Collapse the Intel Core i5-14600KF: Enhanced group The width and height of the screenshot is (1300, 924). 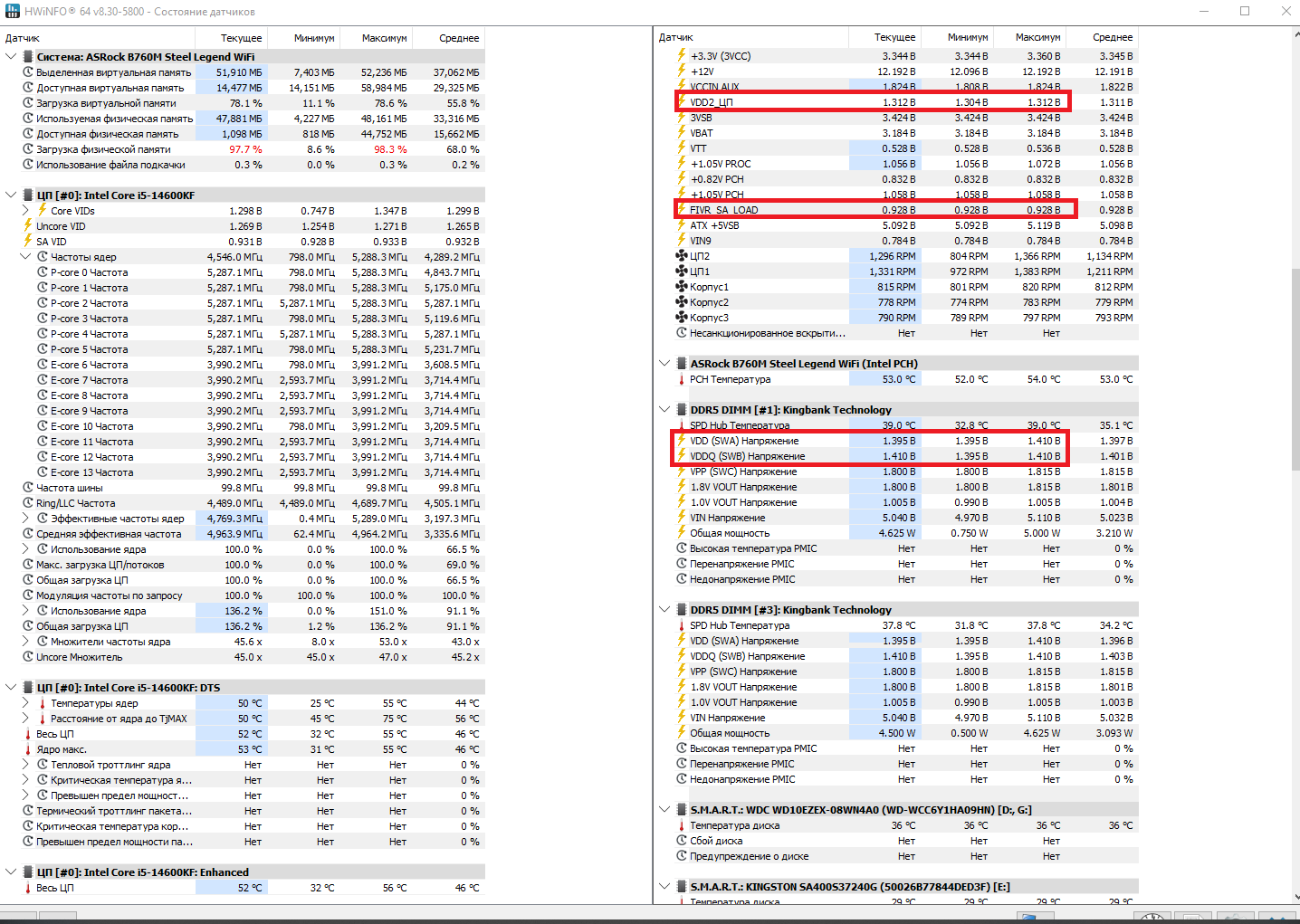[11, 872]
